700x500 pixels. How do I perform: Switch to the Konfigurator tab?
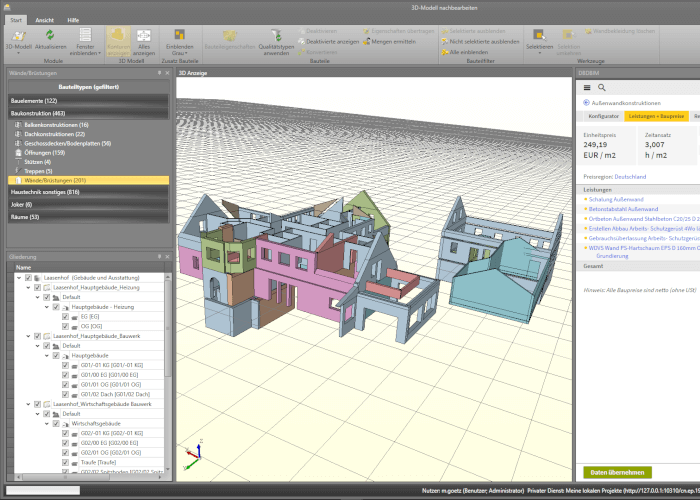[603, 116]
